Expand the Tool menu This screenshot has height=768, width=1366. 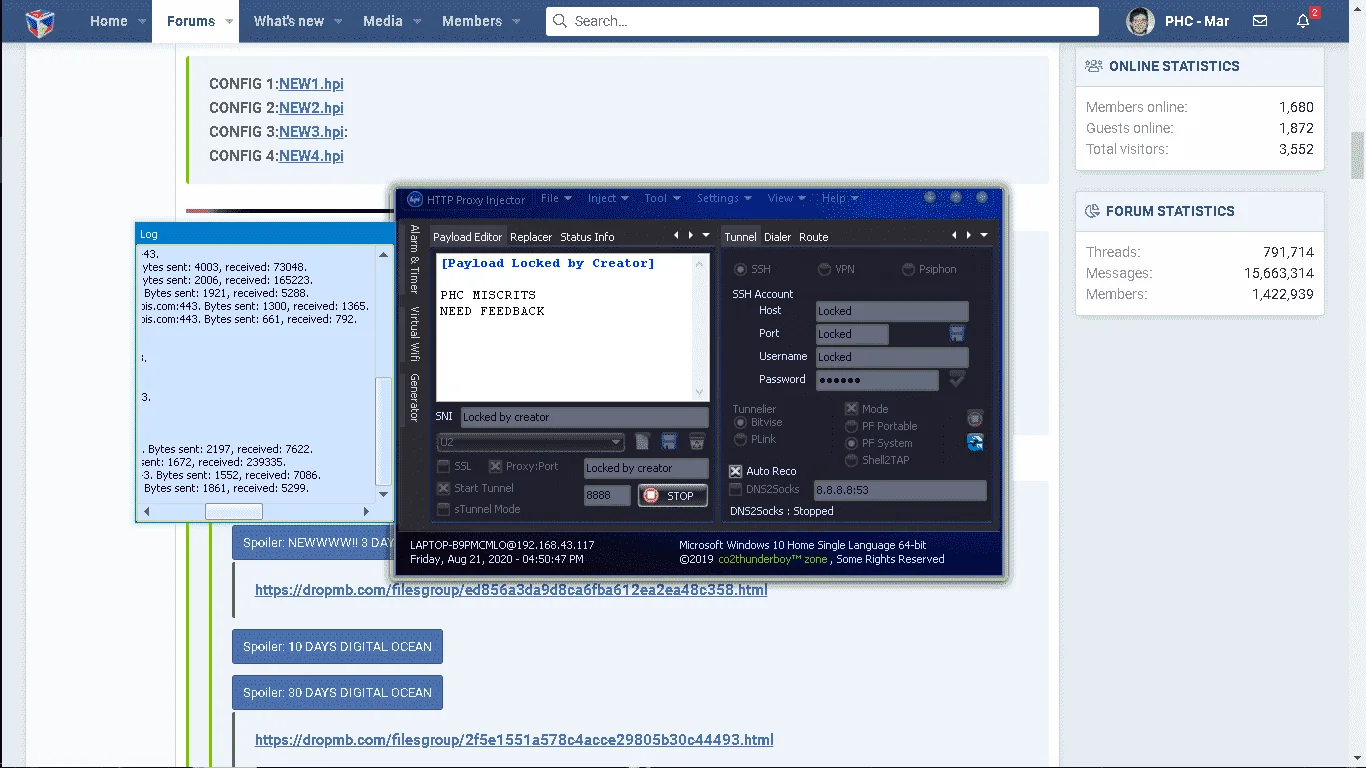pos(662,198)
